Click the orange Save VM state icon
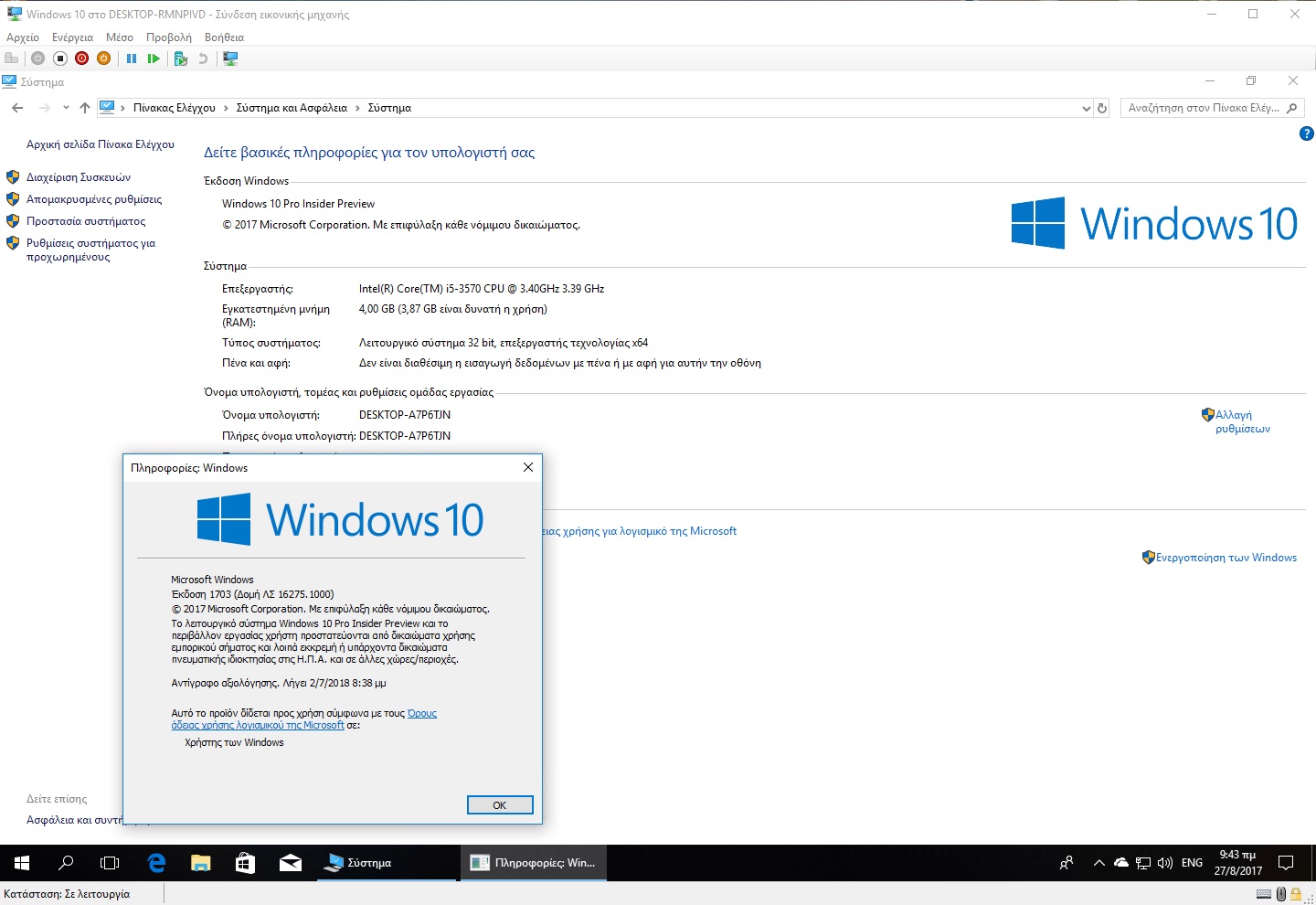The width and height of the screenshot is (1316, 905). pos(104,59)
